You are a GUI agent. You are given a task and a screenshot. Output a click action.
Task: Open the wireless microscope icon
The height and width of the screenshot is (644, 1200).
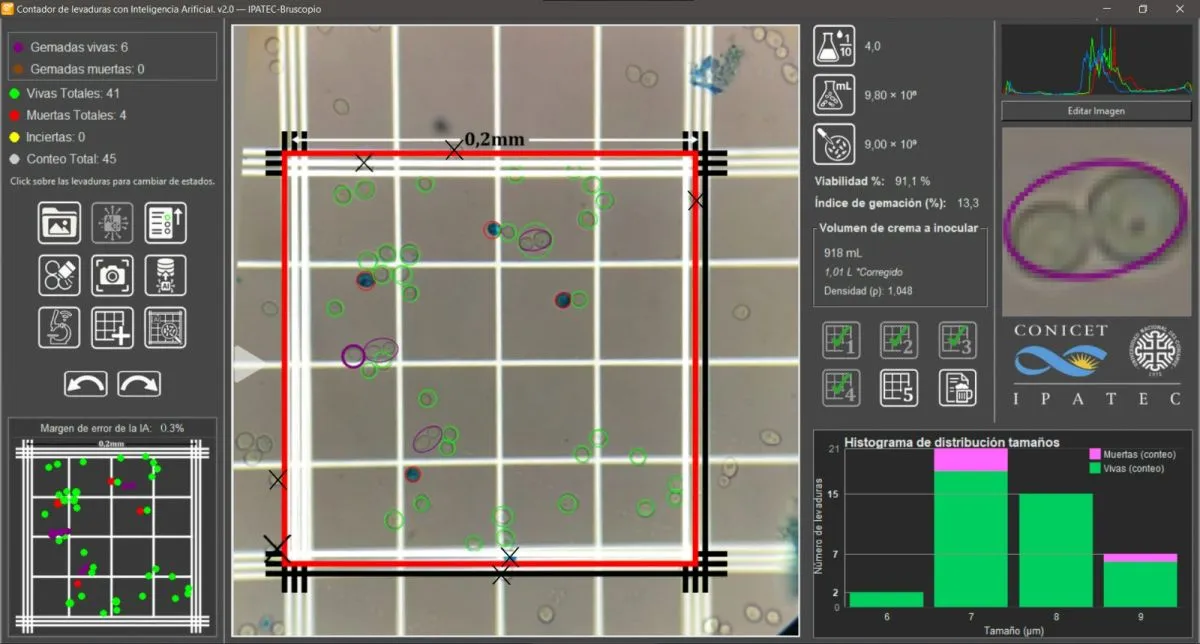[60, 328]
